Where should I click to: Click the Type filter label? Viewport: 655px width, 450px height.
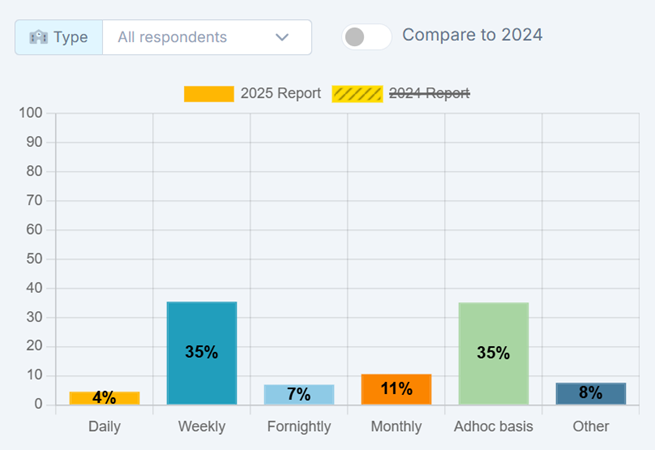(x=70, y=37)
